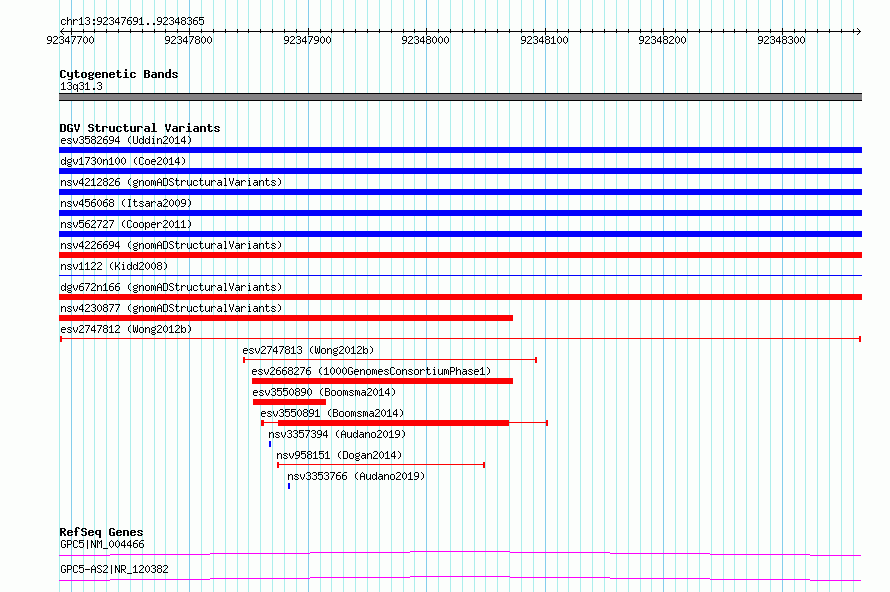Click the chr13:92347691..92348365 coordinate label
The image size is (890, 592).
132,21
